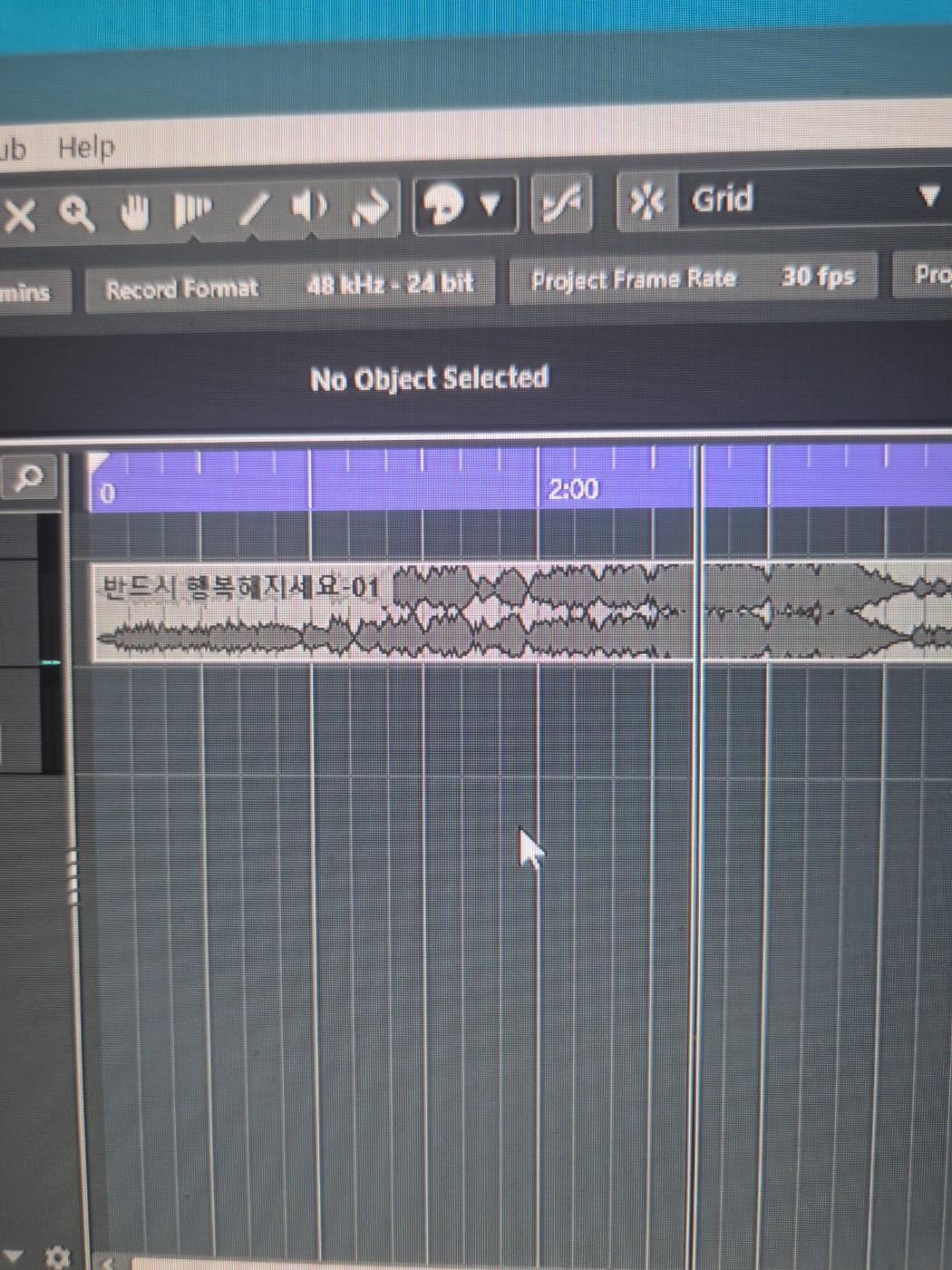Open the Grid type dropdown
This screenshot has width=952, height=1270.
930,196
